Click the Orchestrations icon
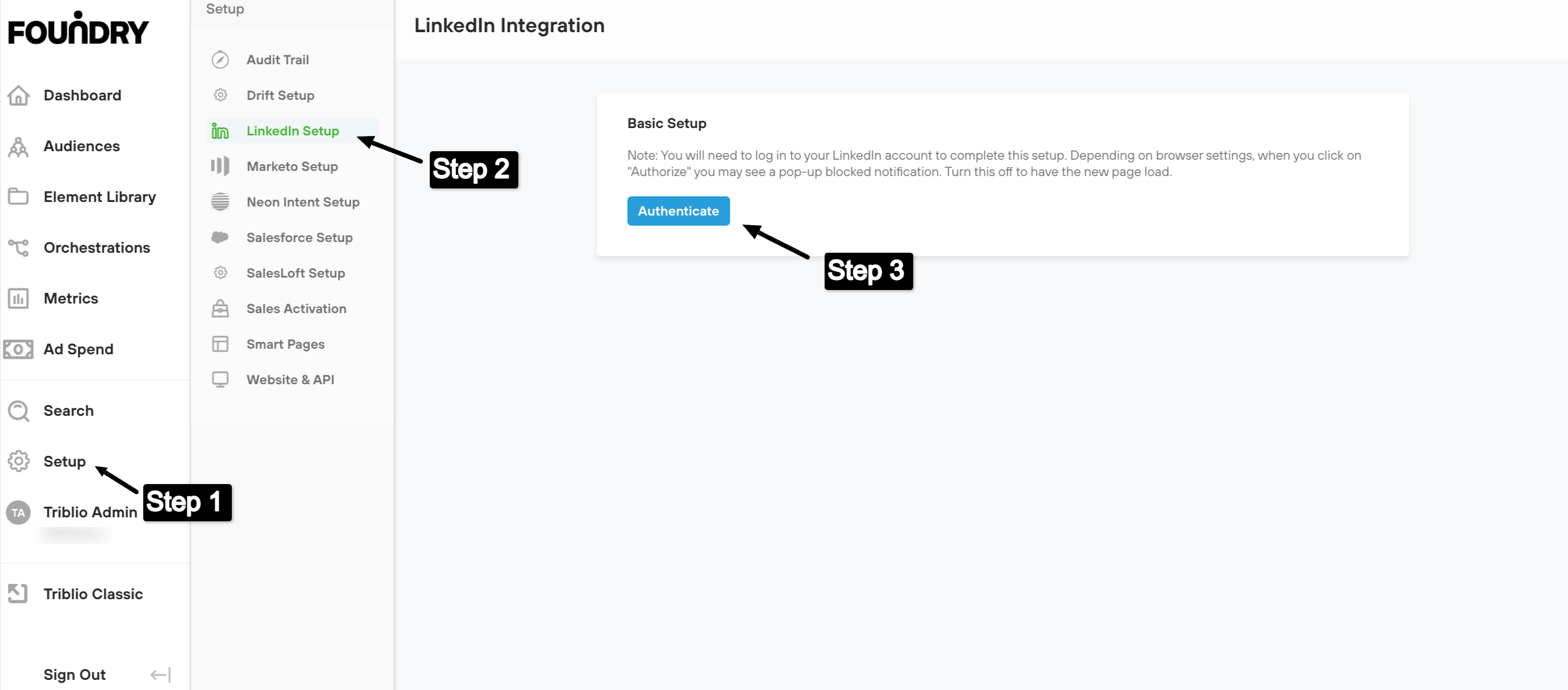Image resolution: width=1568 pixels, height=690 pixels. point(18,247)
